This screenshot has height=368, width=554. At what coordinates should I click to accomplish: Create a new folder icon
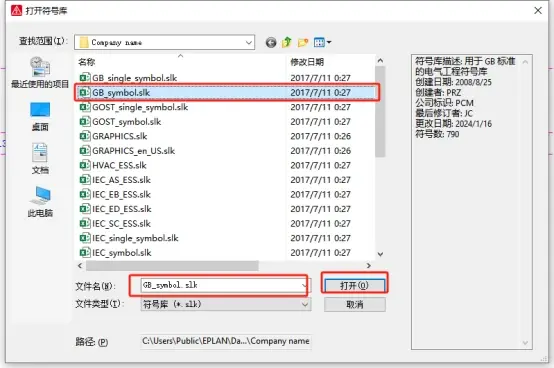pos(303,43)
